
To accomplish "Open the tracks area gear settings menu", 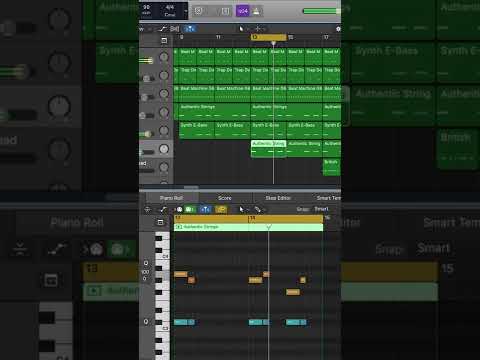I will coord(338,29).
